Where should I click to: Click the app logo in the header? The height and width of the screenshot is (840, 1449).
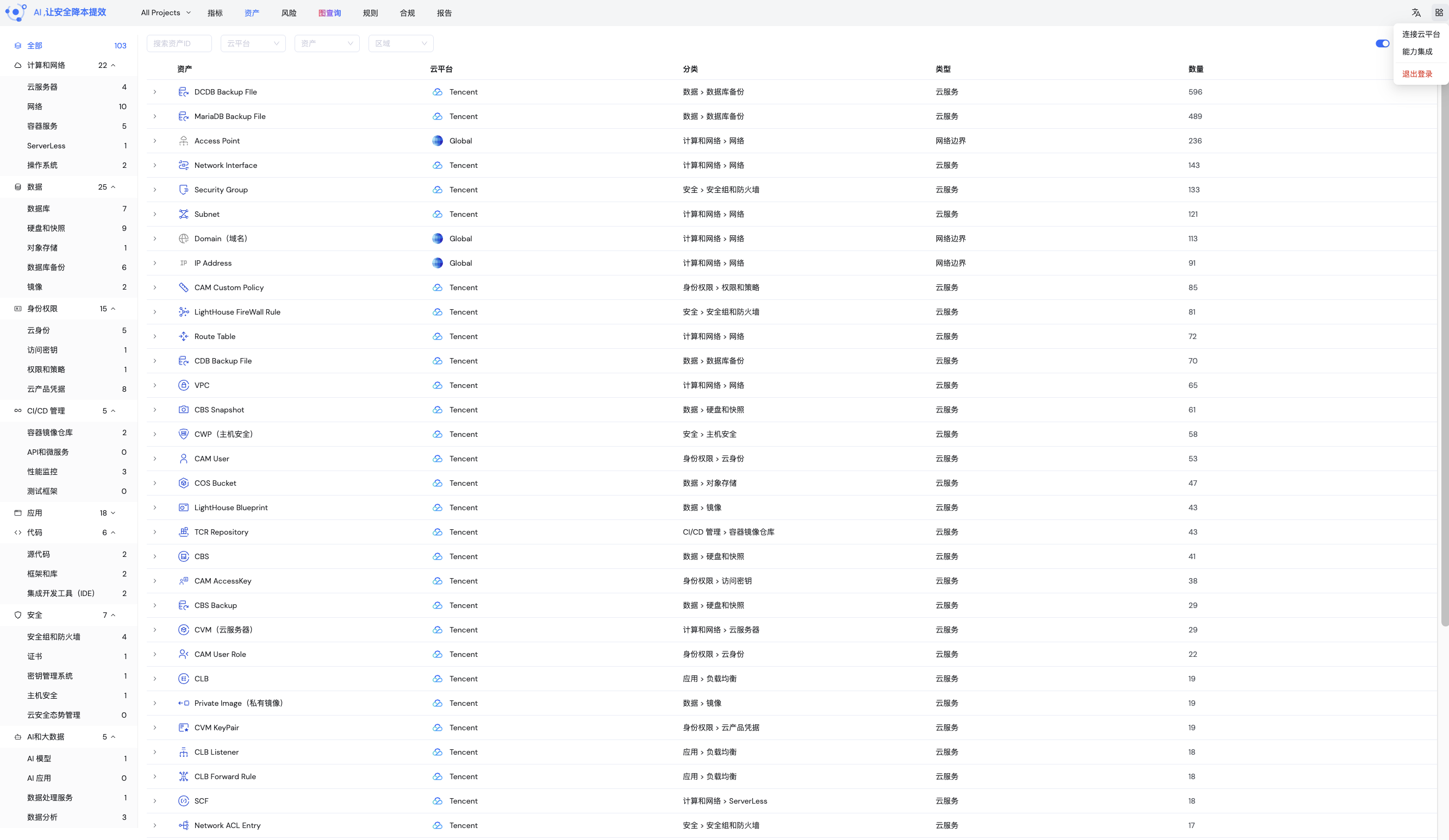pos(16,12)
